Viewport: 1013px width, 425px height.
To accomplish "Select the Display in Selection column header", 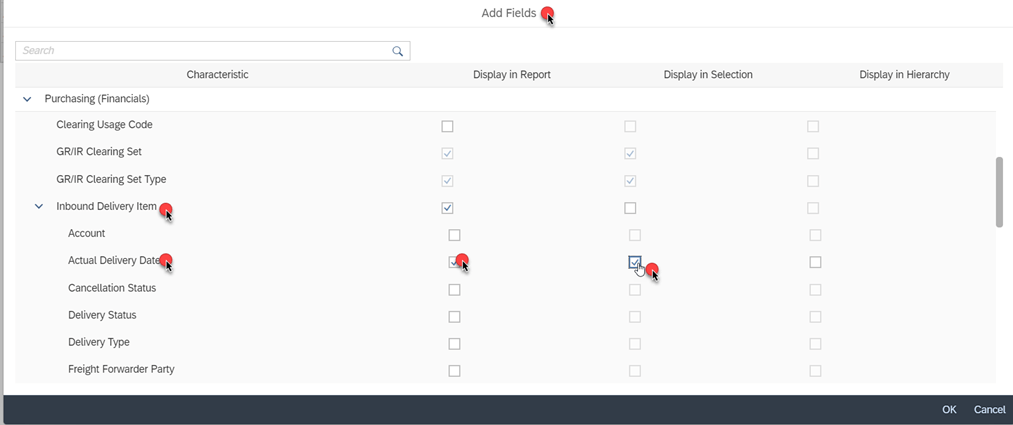I will (708, 75).
